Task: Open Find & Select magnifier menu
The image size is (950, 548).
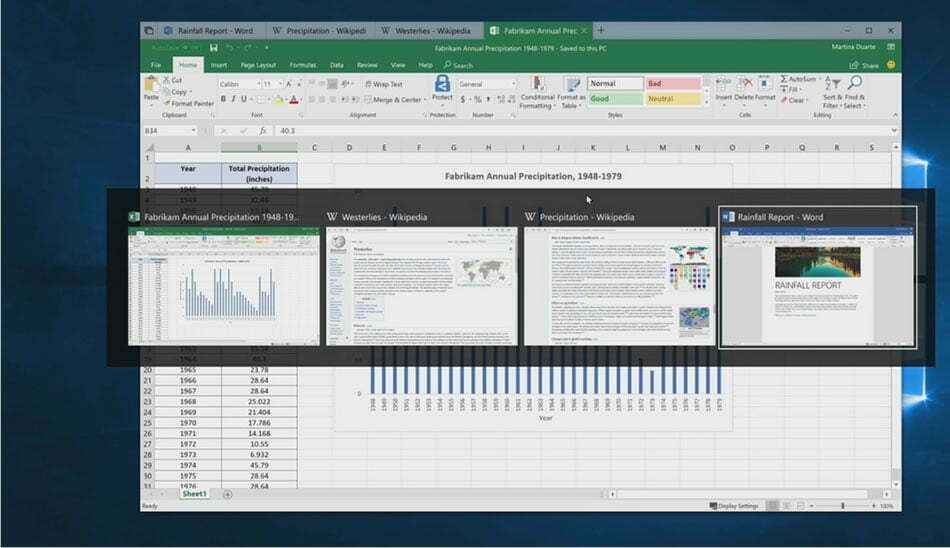Action: pyautogui.click(x=855, y=93)
